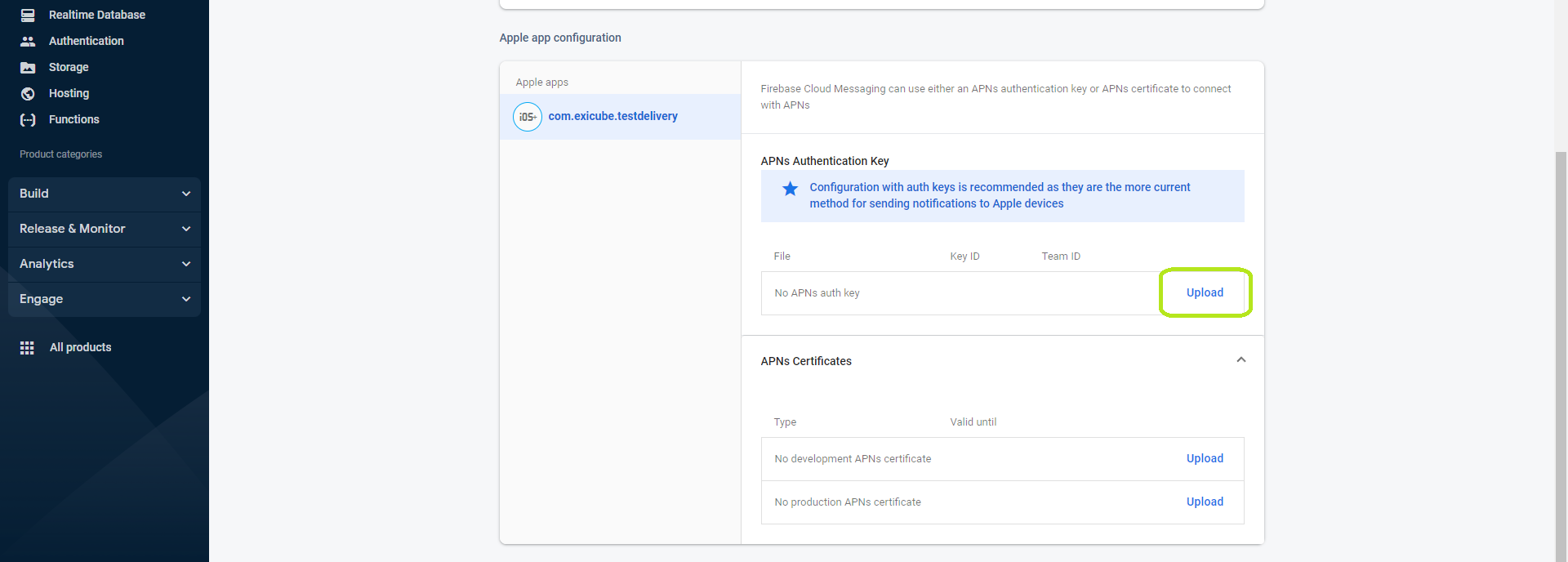Click the Storage folder icon
1568x562 pixels.
coord(28,67)
